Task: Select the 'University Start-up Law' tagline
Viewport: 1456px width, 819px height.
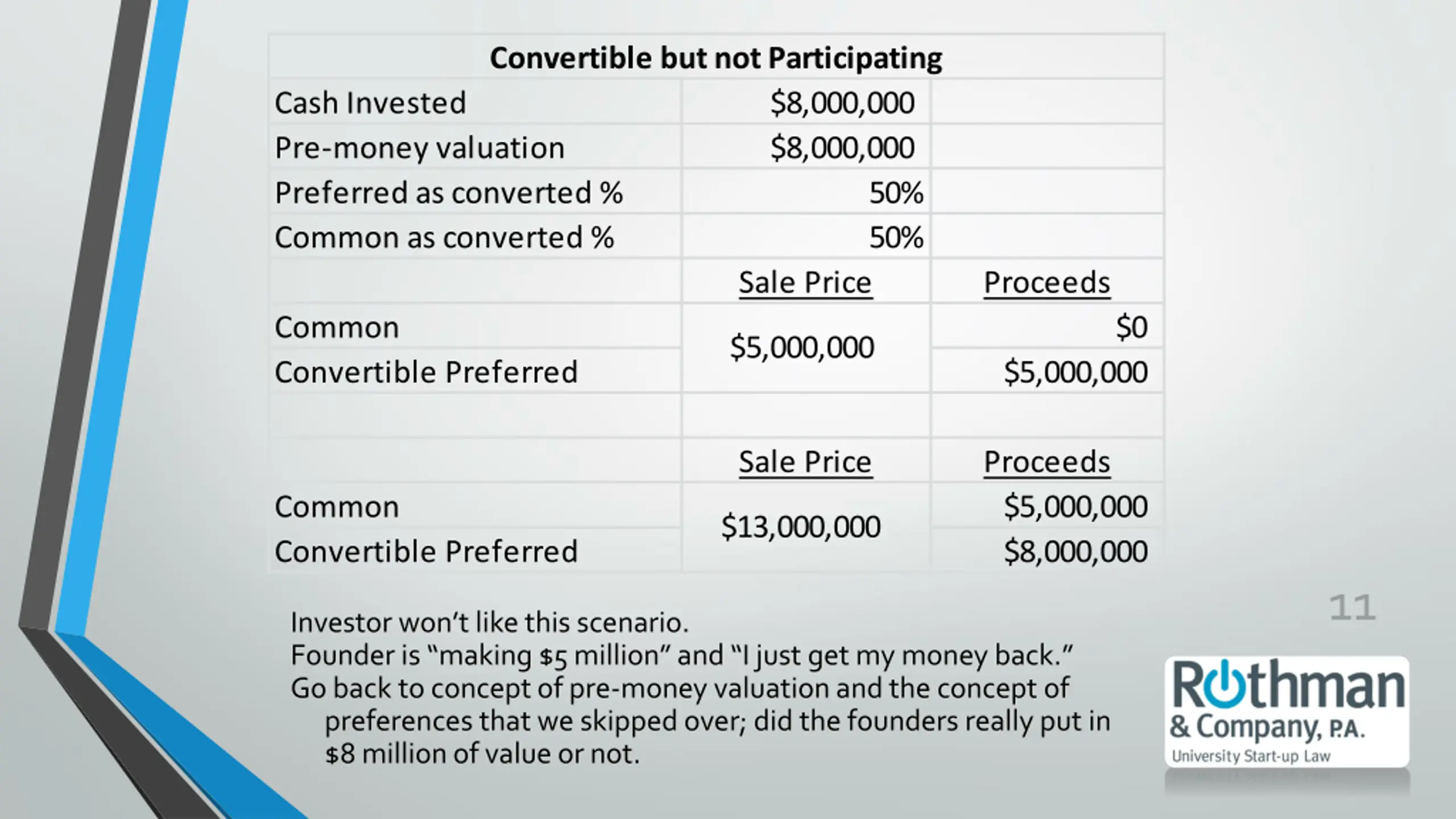Action: (1251, 756)
